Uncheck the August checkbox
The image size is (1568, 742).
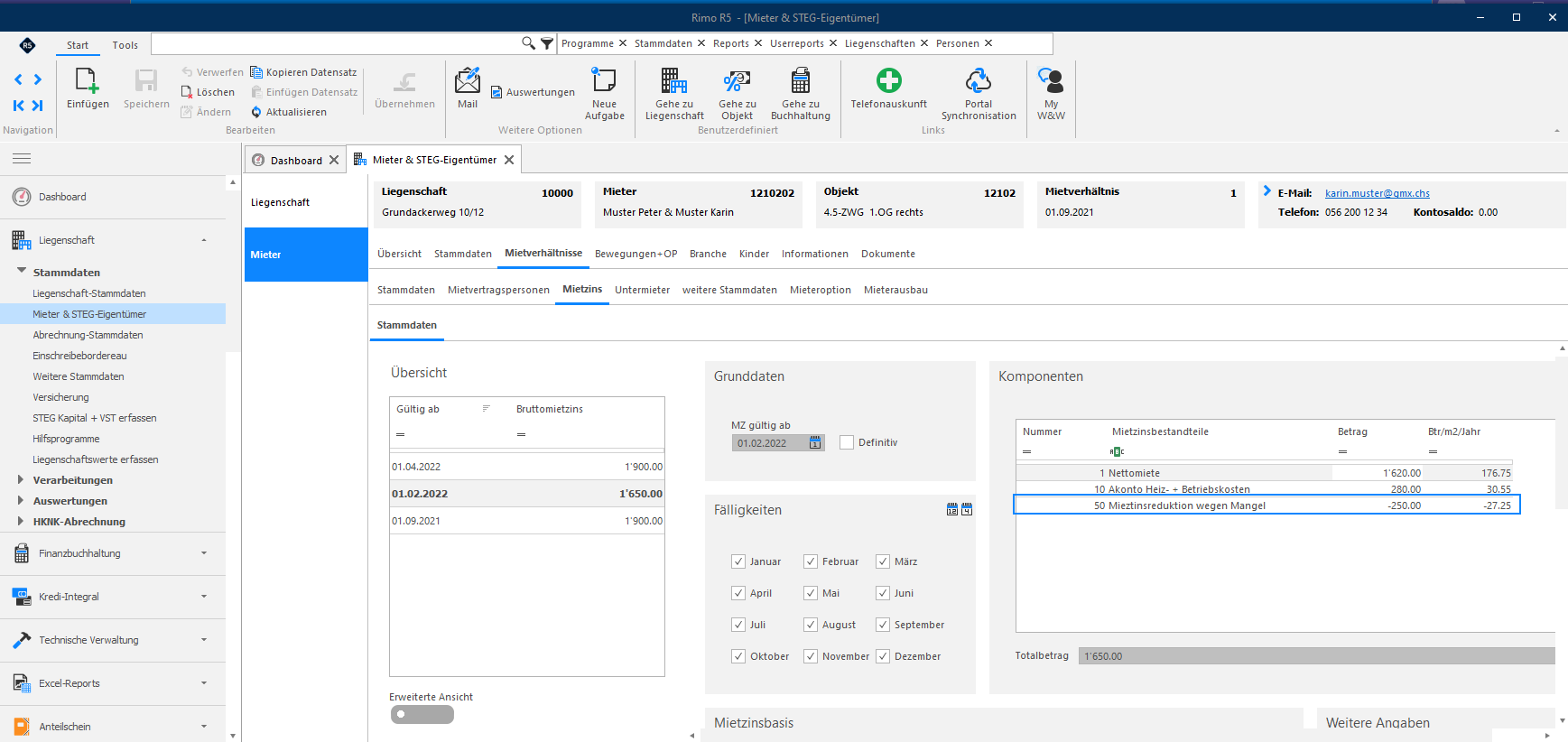811,625
